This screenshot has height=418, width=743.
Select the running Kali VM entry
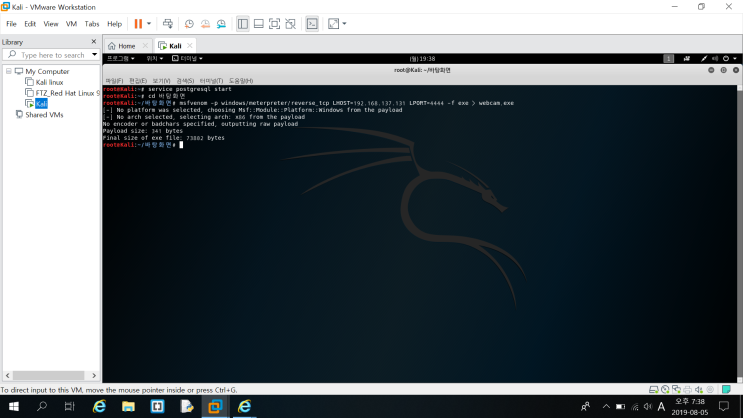[x=41, y=104]
